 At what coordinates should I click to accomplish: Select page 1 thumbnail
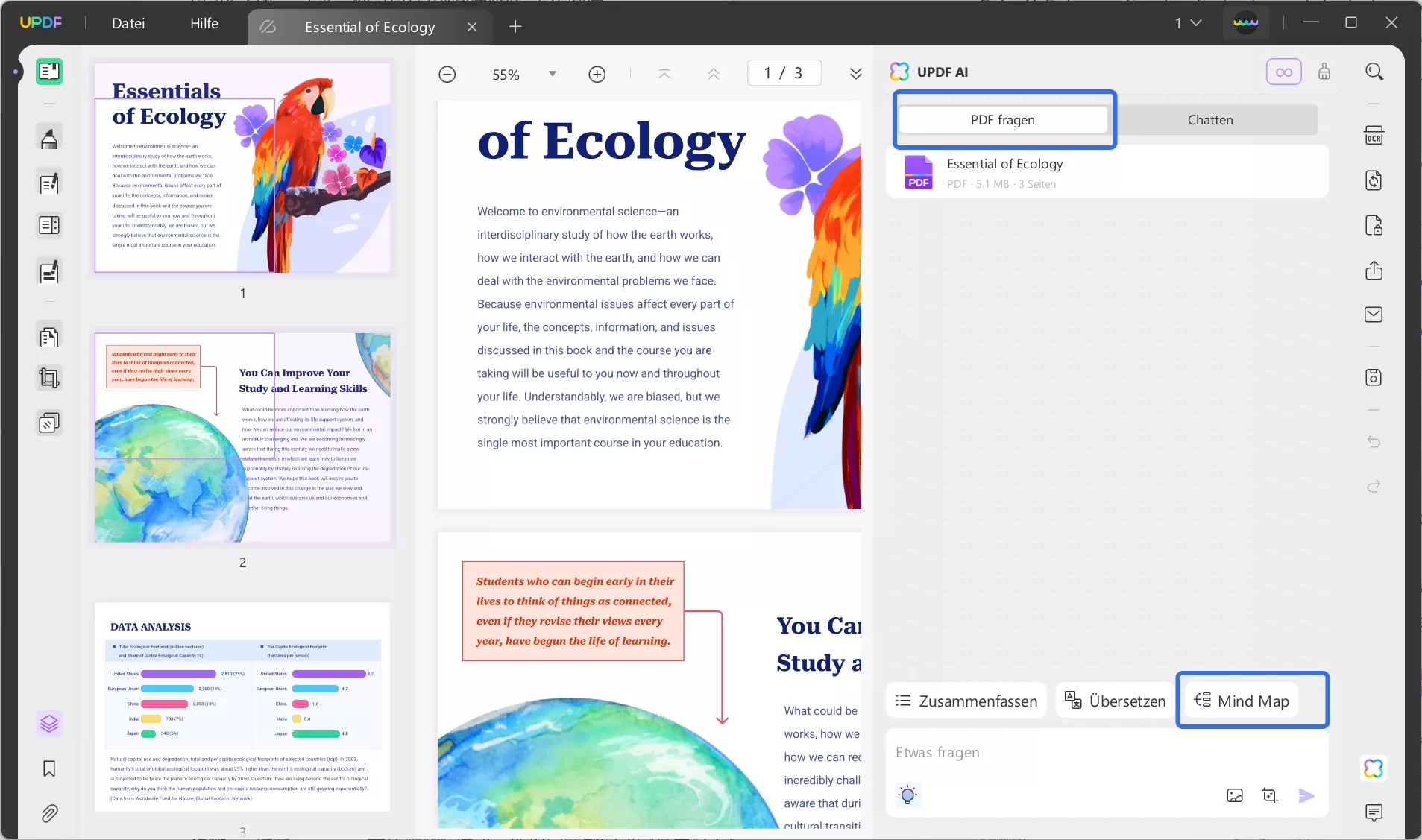pos(242,168)
